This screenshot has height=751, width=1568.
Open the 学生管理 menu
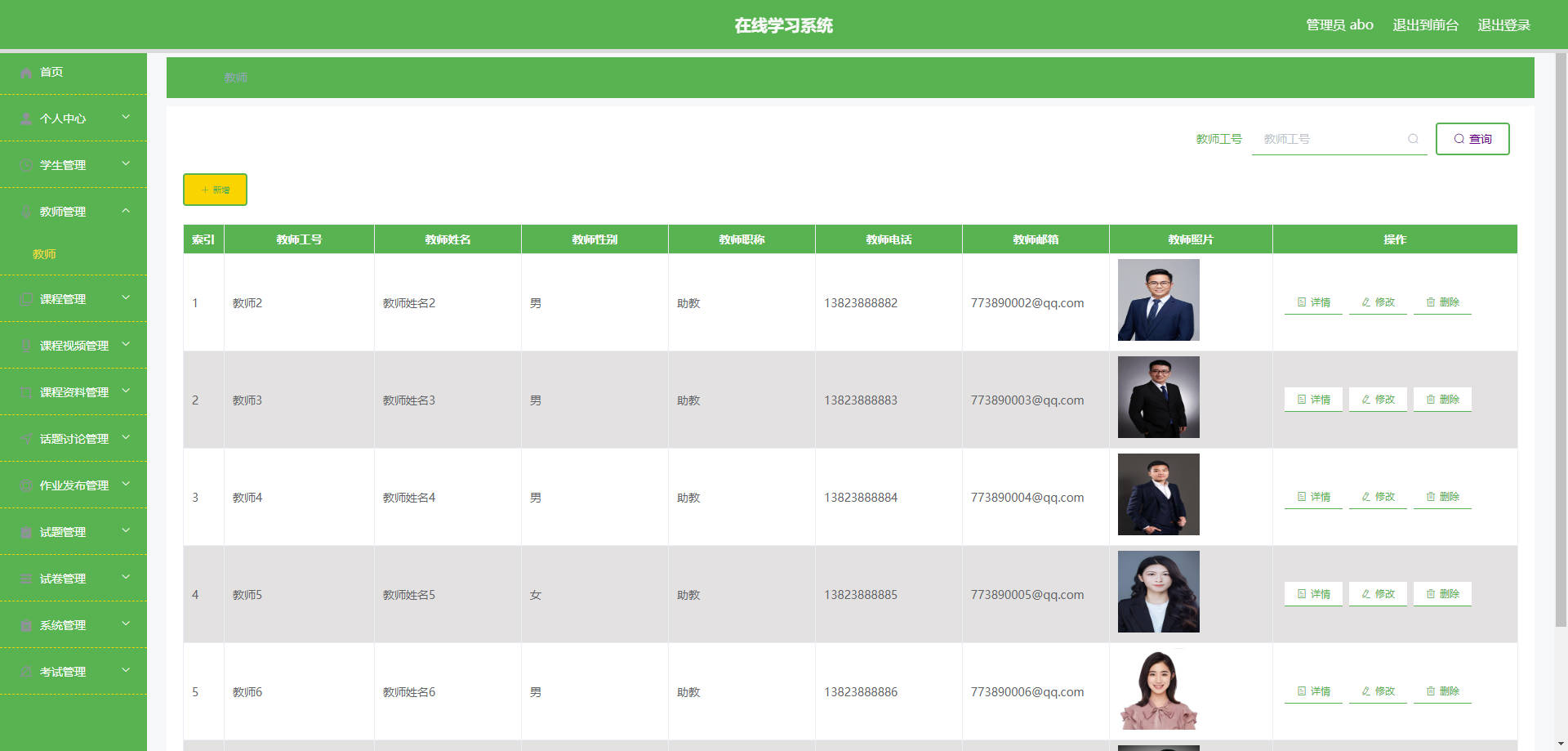tap(73, 165)
